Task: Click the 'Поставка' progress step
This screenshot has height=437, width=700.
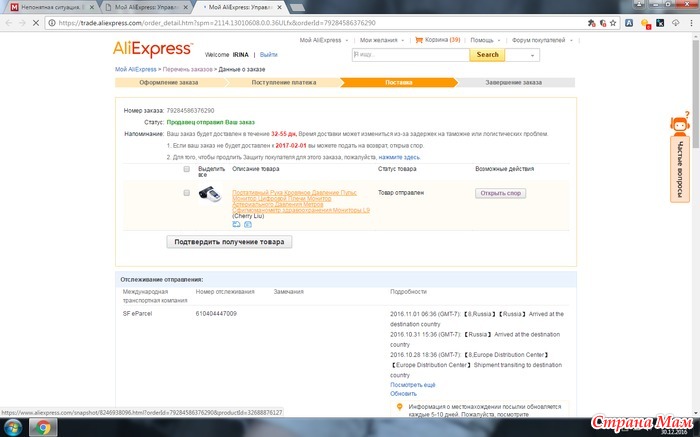Action: 399,83
